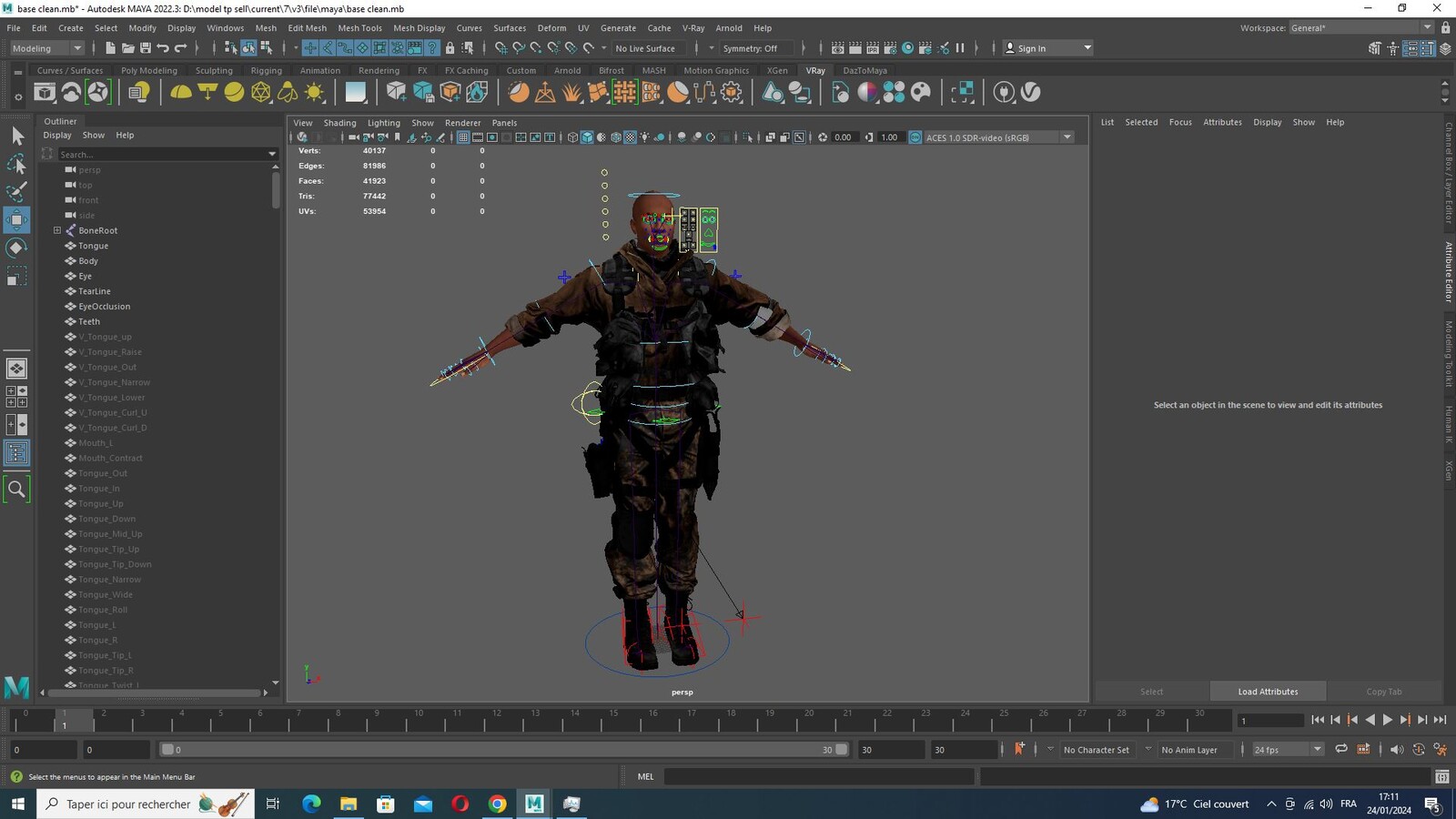Image resolution: width=1456 pixels, height=819 pixels.
Task: Open the Modeling menu set dropdown
Action: (x=46, y=48)
